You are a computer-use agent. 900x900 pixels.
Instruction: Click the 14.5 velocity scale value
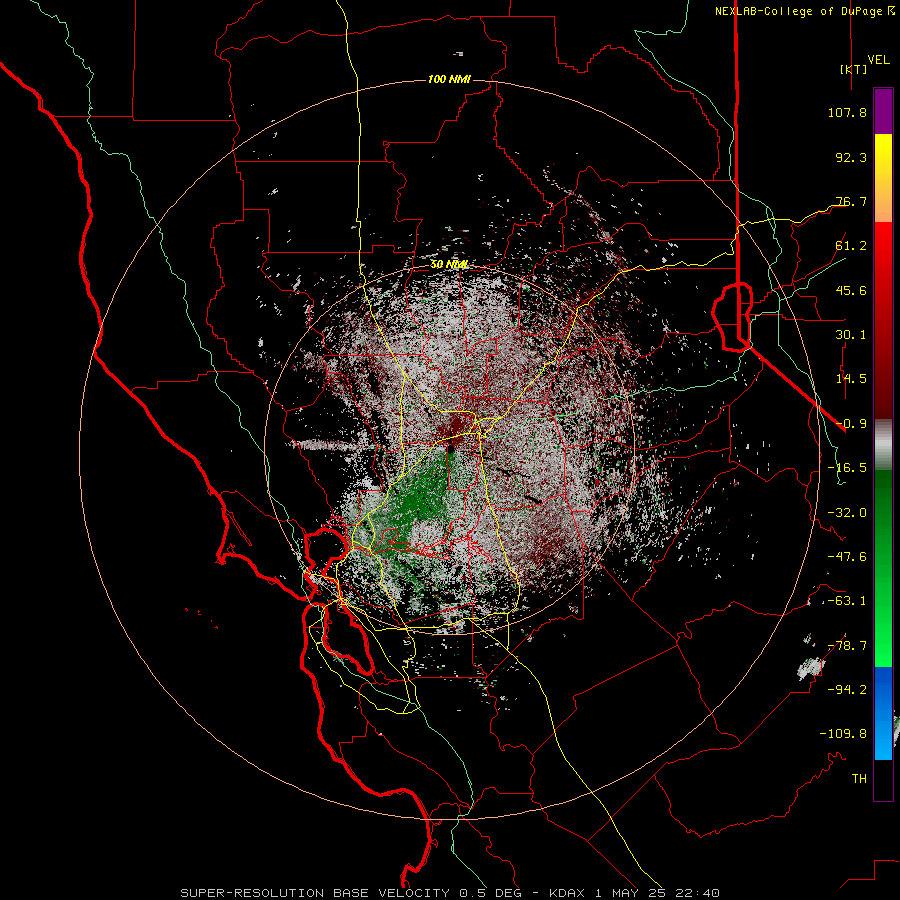coord(851,379)
